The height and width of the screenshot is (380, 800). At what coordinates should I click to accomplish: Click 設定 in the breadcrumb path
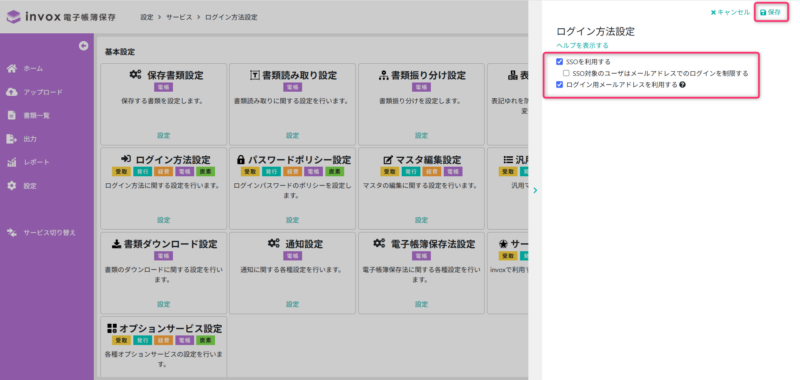[147, 17]
